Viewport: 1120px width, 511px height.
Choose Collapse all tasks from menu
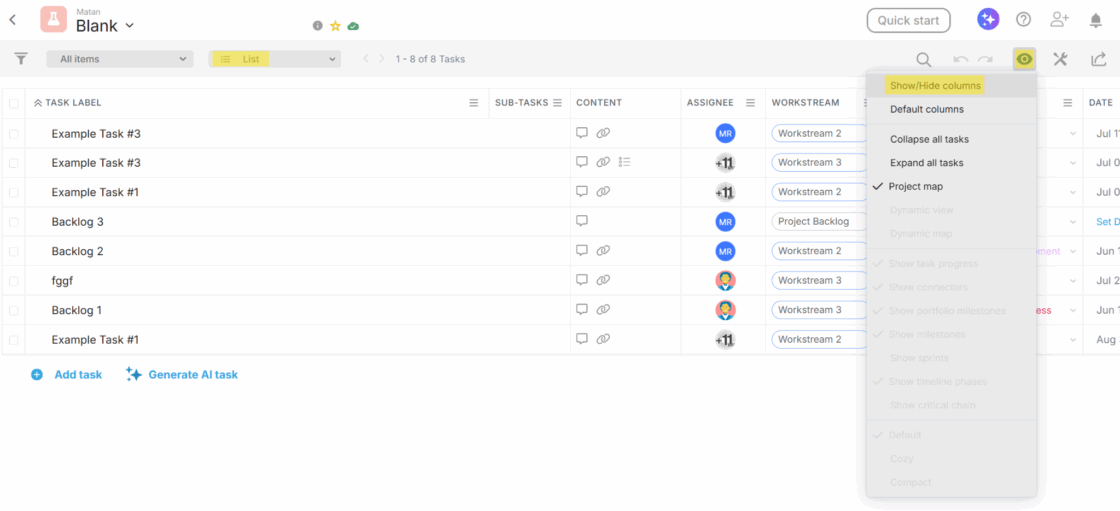coord(929,139)
